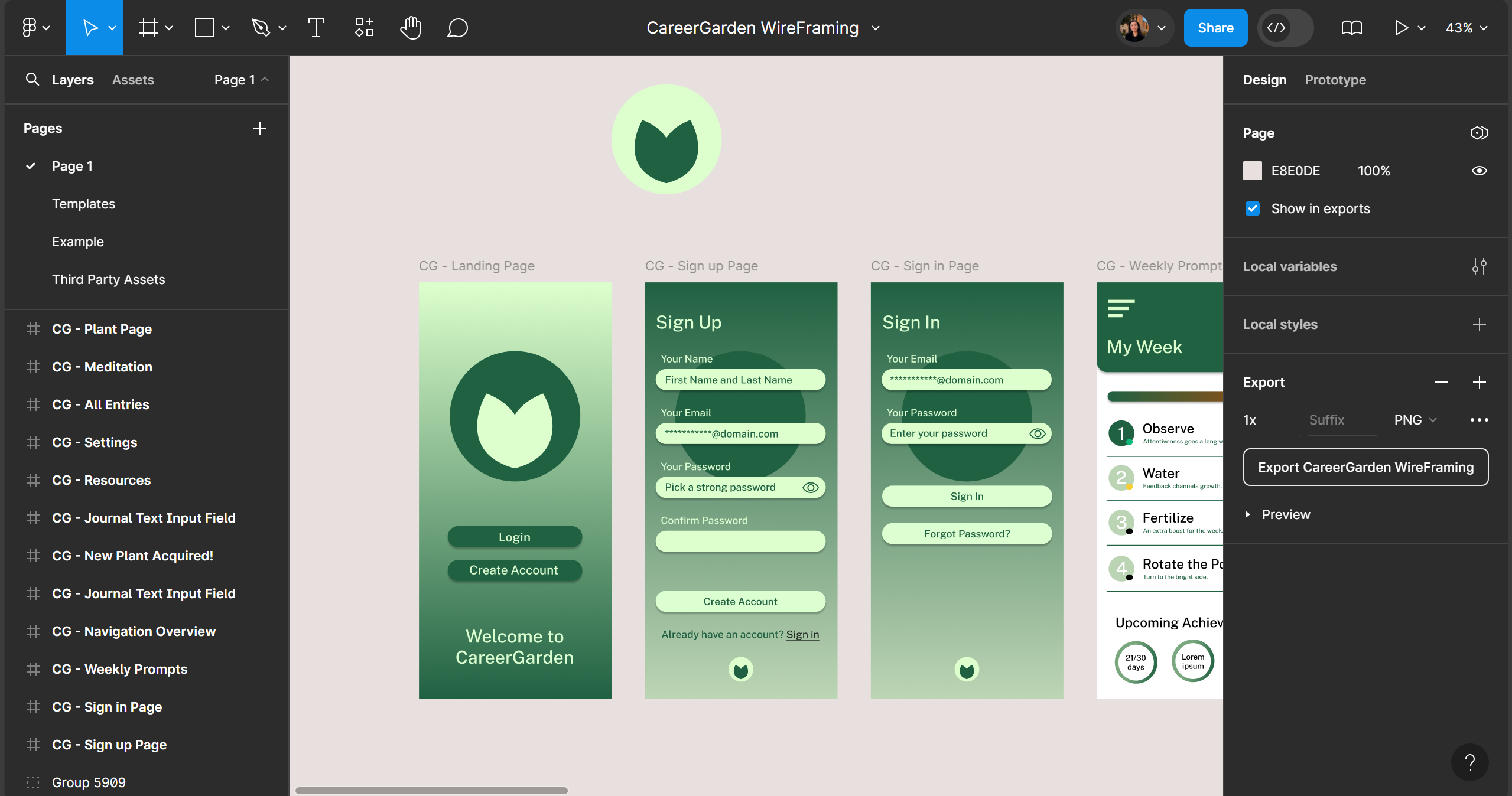Open the E8E0DE page color swatch
This screenshot has width=1512, height=796.
pyautogui.click(x=1252, y=171)
